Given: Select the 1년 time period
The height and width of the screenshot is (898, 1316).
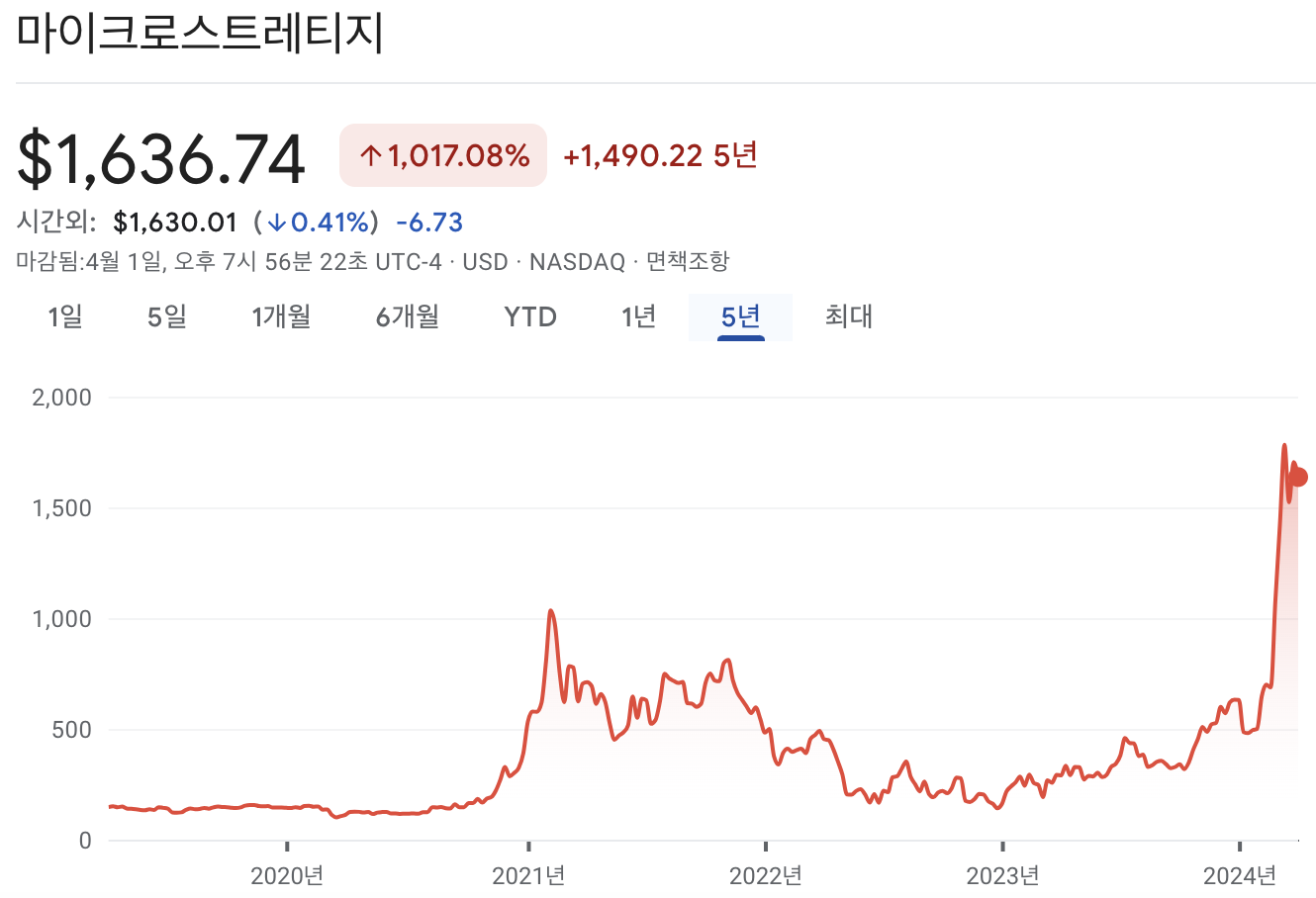Looking at the screenshot, I should click(637, 316).
